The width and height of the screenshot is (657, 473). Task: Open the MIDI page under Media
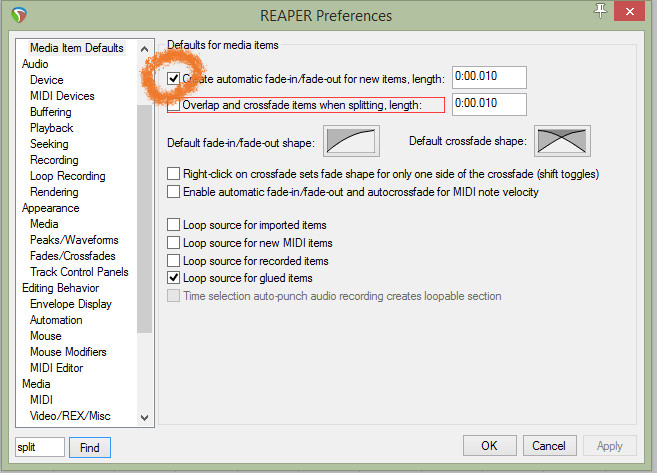41,400
